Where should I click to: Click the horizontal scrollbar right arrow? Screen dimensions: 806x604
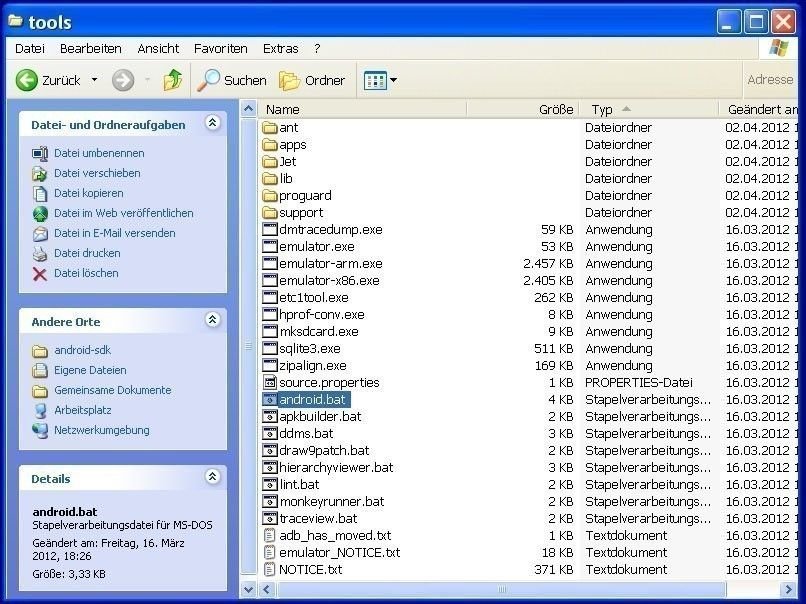click(787, 589)
